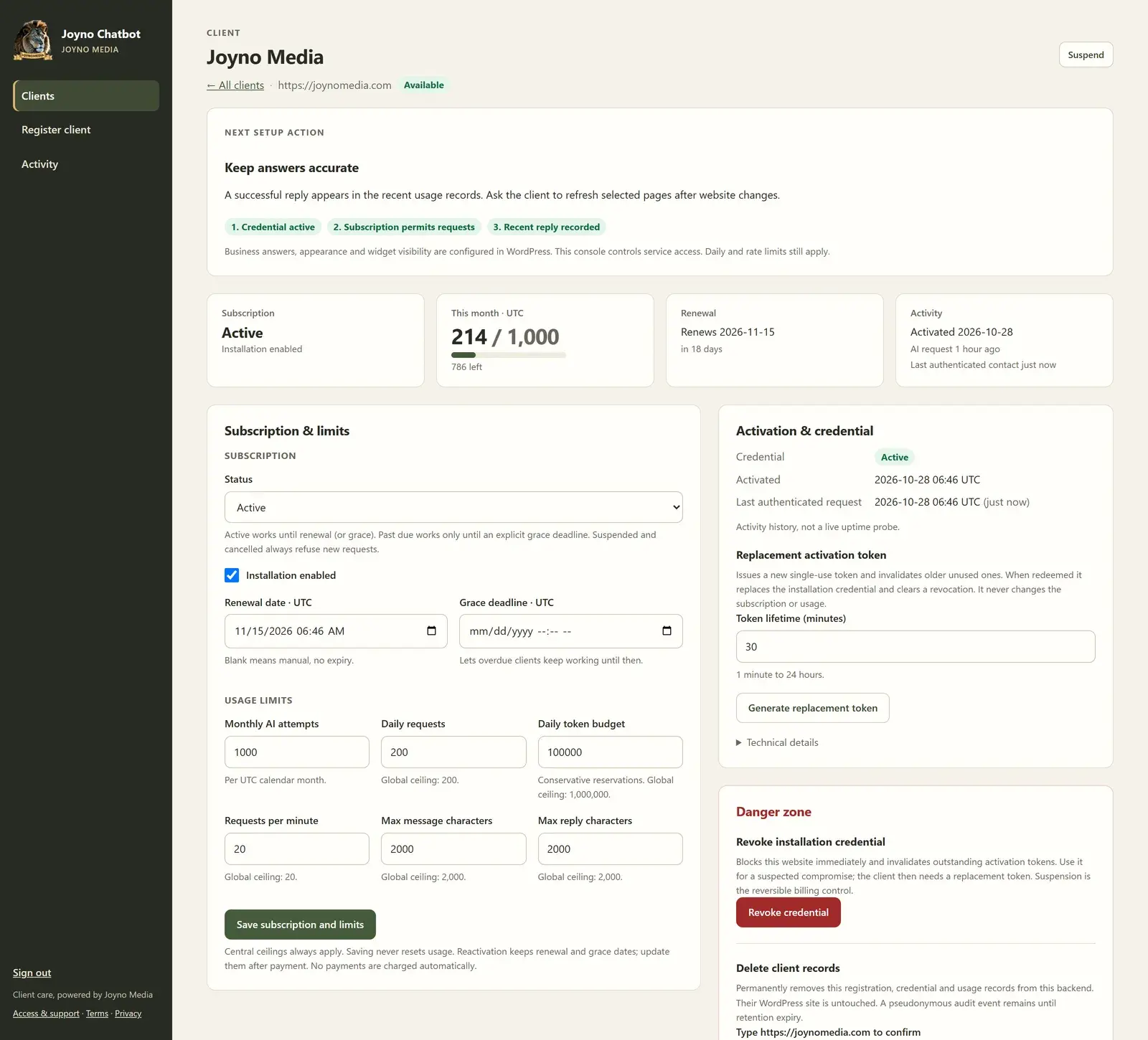Click Save subscription and limits
Viewport: 1148px width, 1040px height.
(300, 925)
